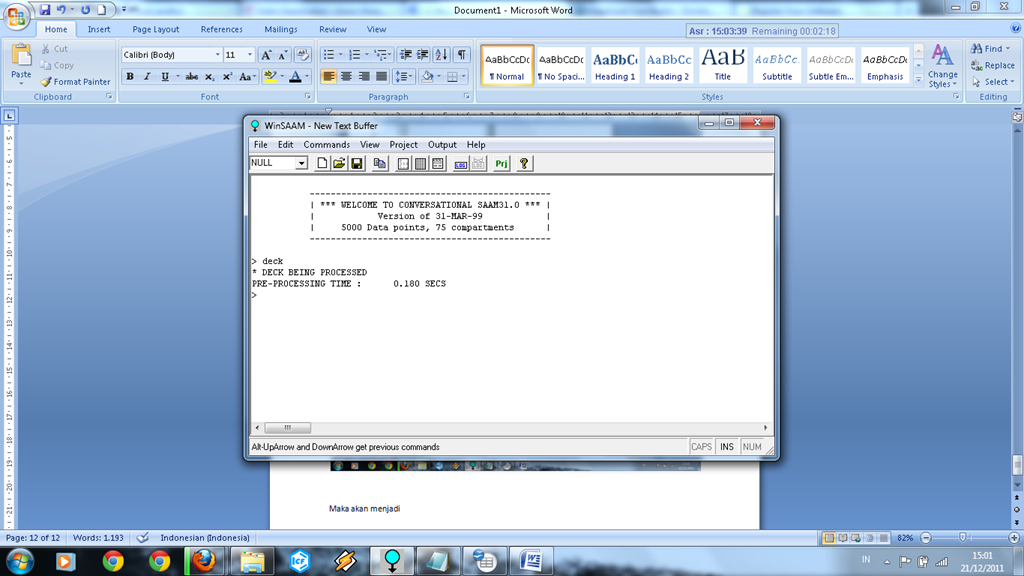Open the Output menu in WinSAAM
1024x576 pixels.
442,144
